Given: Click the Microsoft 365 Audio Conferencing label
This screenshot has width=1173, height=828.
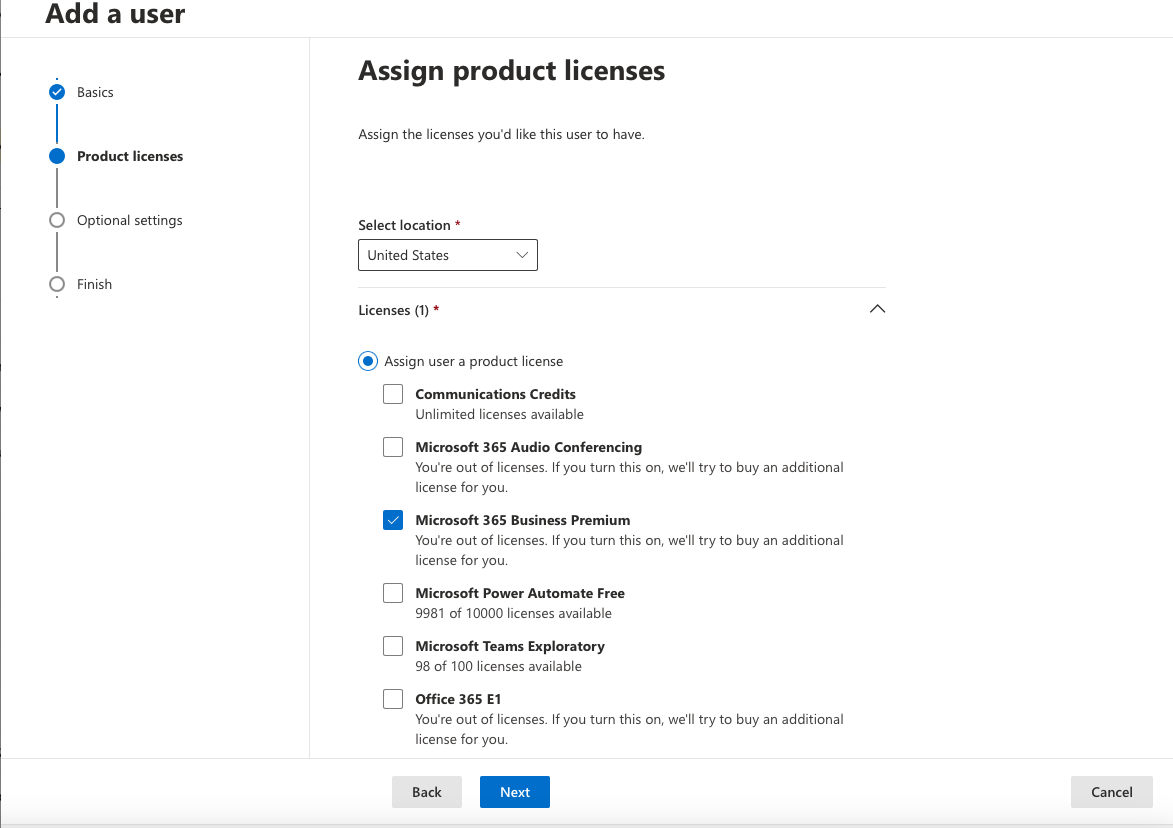Looking at the screenshot, I should pyautogui.click(x=529, y=447).
